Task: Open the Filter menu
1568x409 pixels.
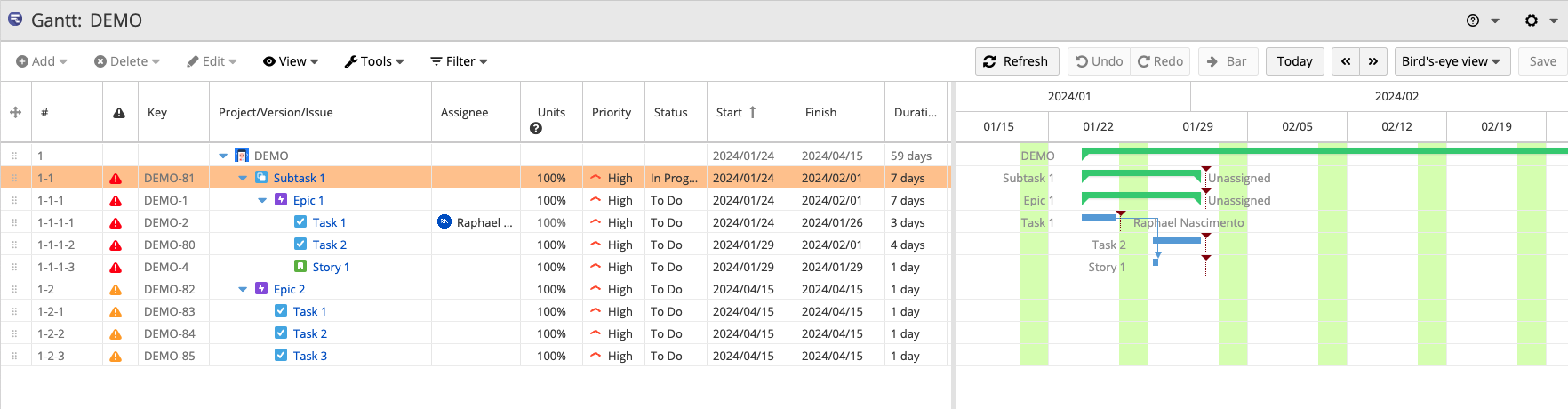Action: tap(459, 61)
